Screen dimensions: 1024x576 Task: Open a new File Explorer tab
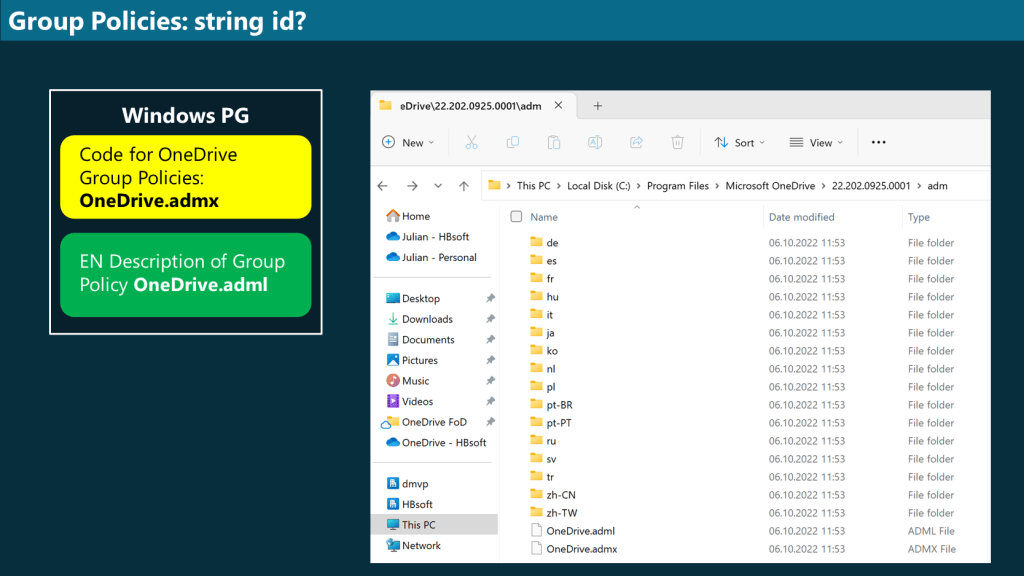[x=597, y=105]
